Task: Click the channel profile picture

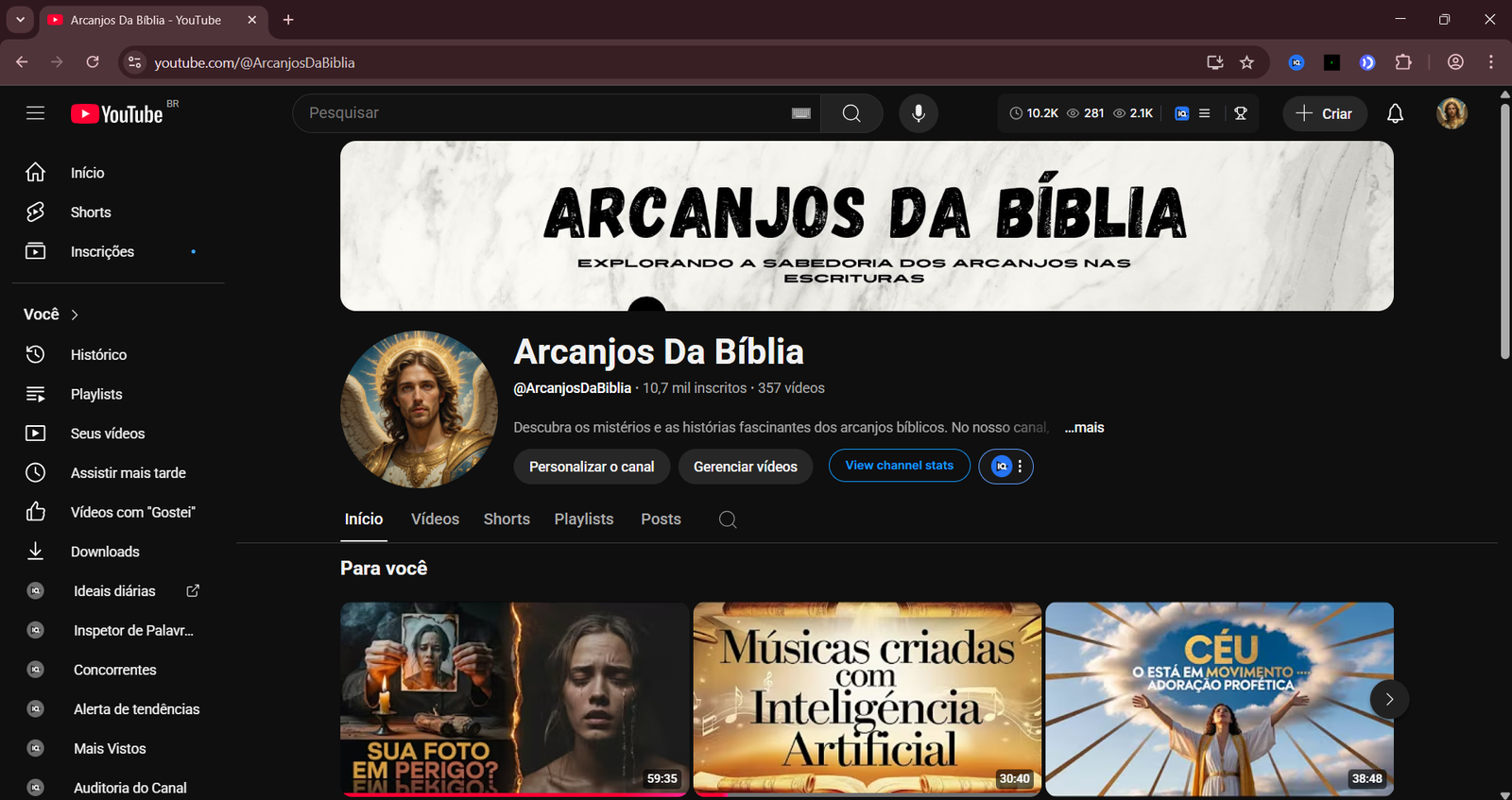Action: coord(419,409)
